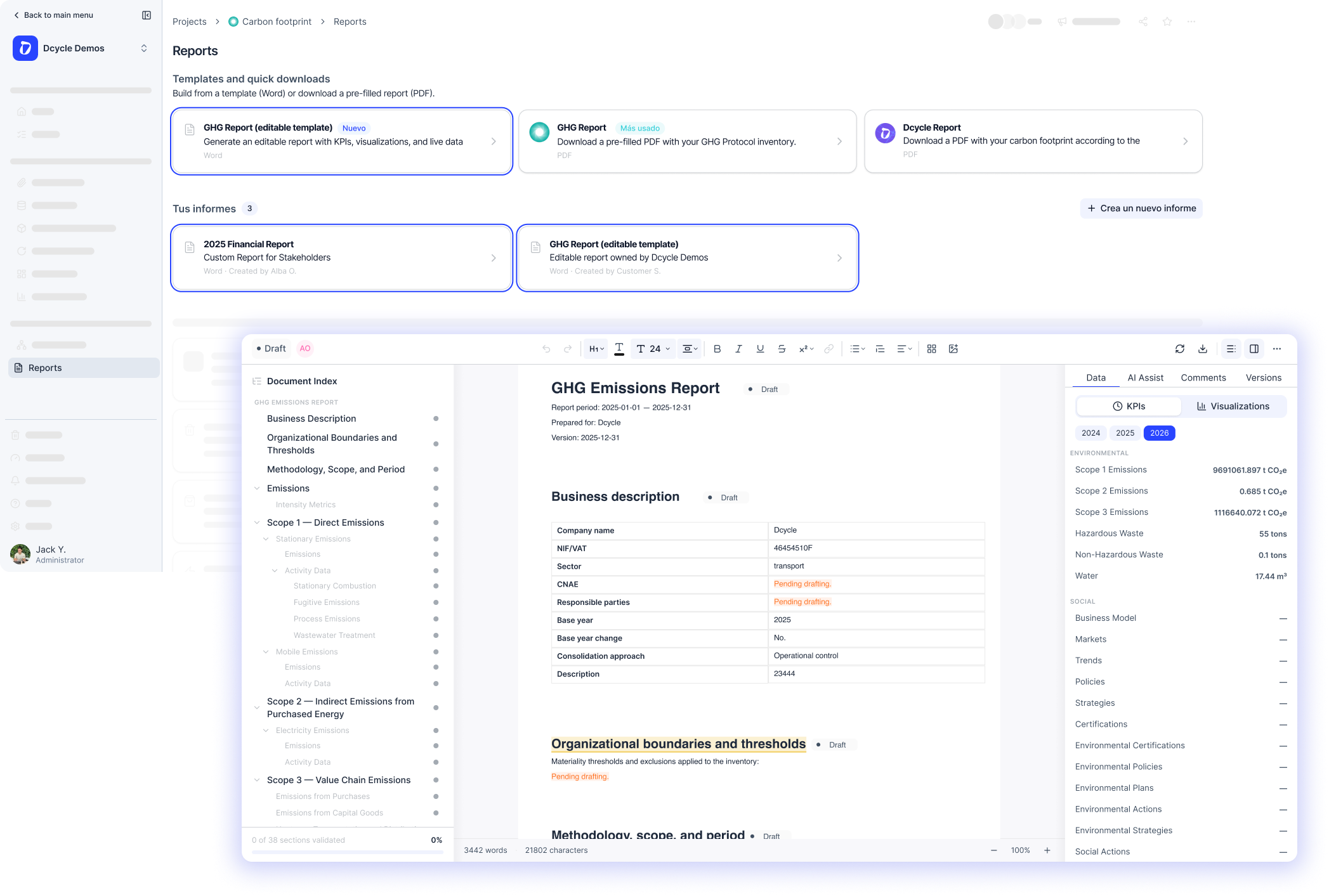Click the Document Index list icon
Image resolution: width=1329 pixels, height=896 pixels.
(x=257, y=381)
